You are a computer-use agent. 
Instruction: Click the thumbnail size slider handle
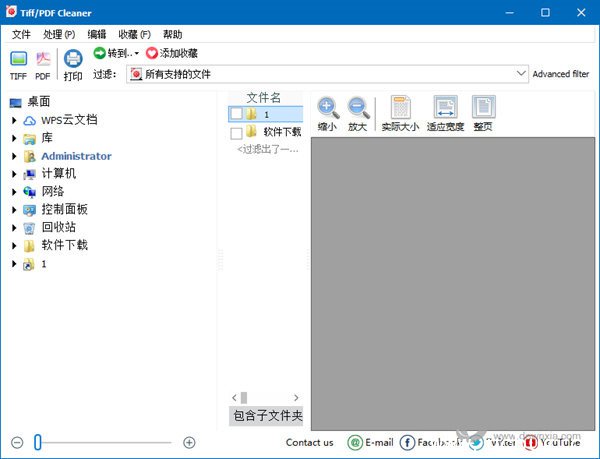pyautogui.click(x=38, y=442)
